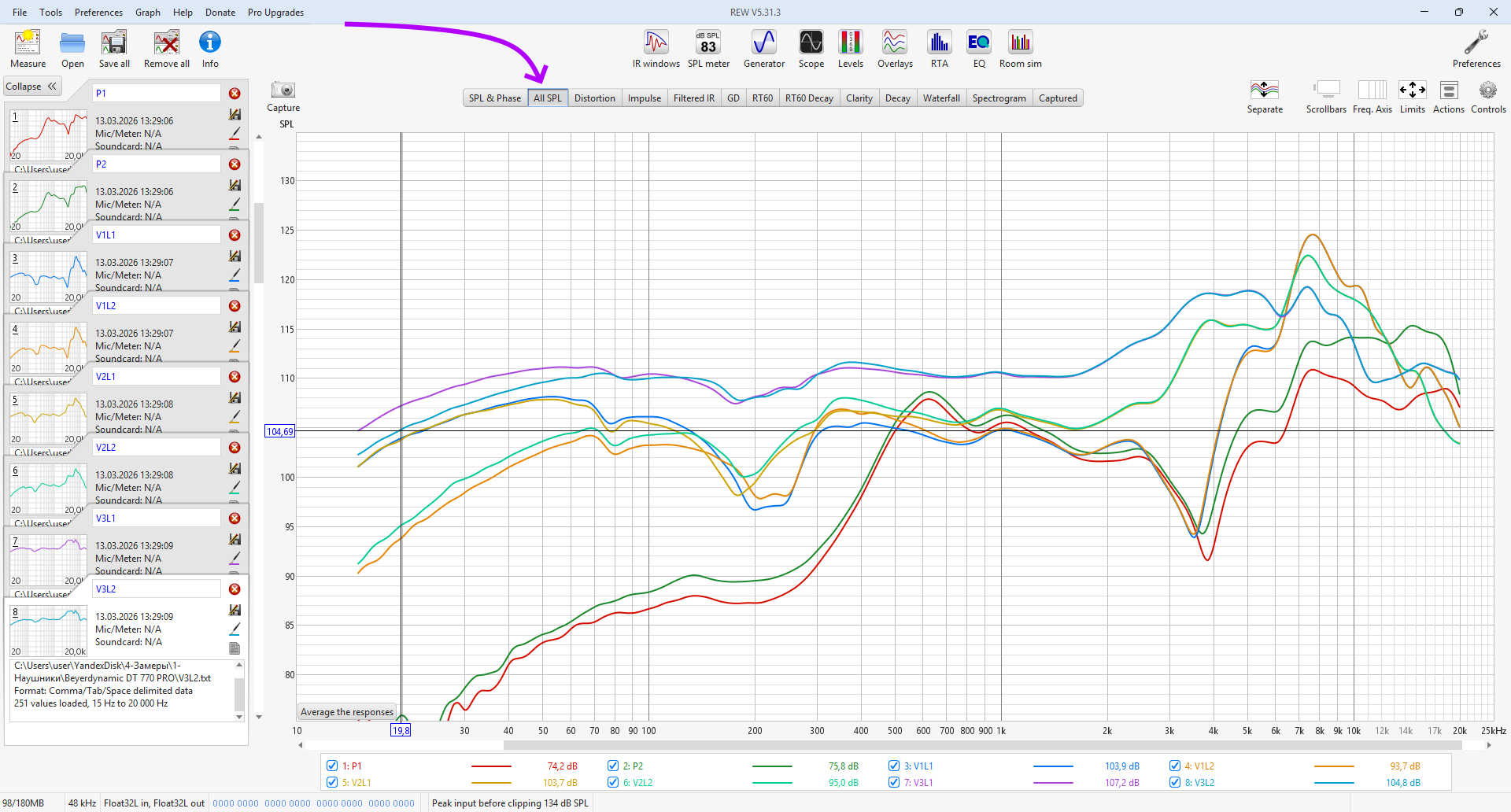
Task: Open the Preferences menu in menu bar
Action: coord(98,13)
